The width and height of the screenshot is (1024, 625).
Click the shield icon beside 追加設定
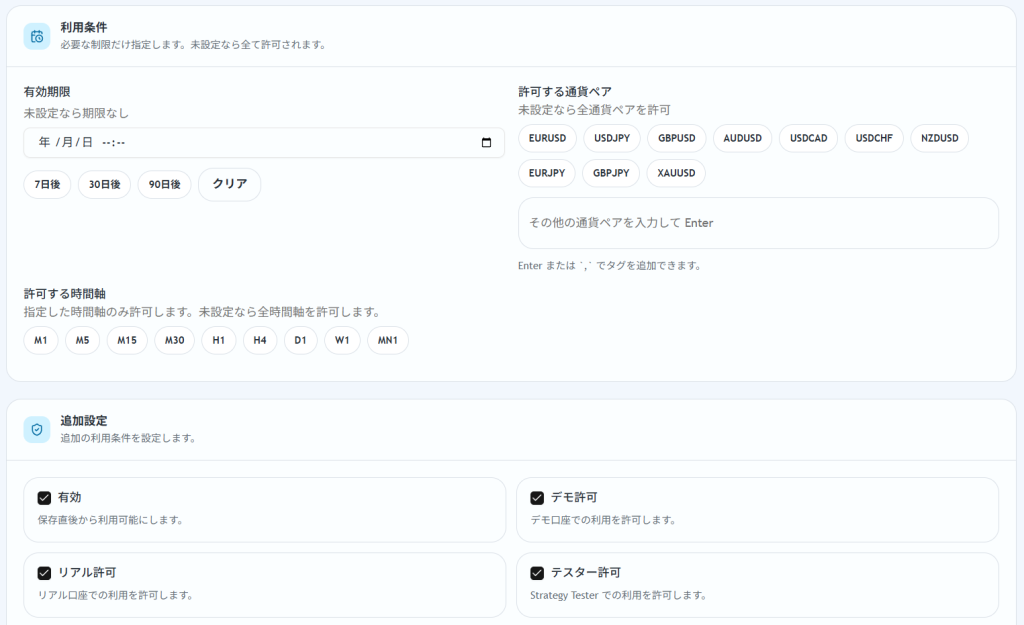tap(37, 429)
